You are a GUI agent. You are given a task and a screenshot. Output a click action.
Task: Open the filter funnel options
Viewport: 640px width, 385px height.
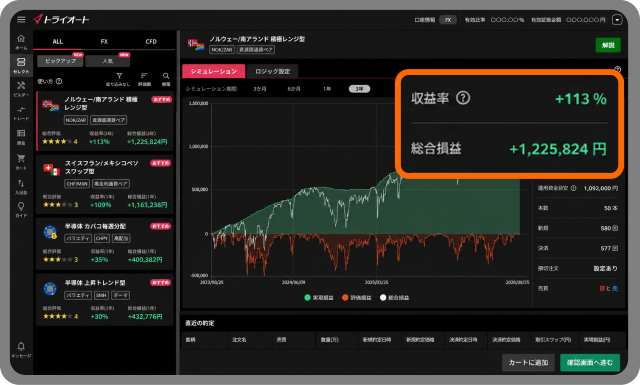(119, 78)
